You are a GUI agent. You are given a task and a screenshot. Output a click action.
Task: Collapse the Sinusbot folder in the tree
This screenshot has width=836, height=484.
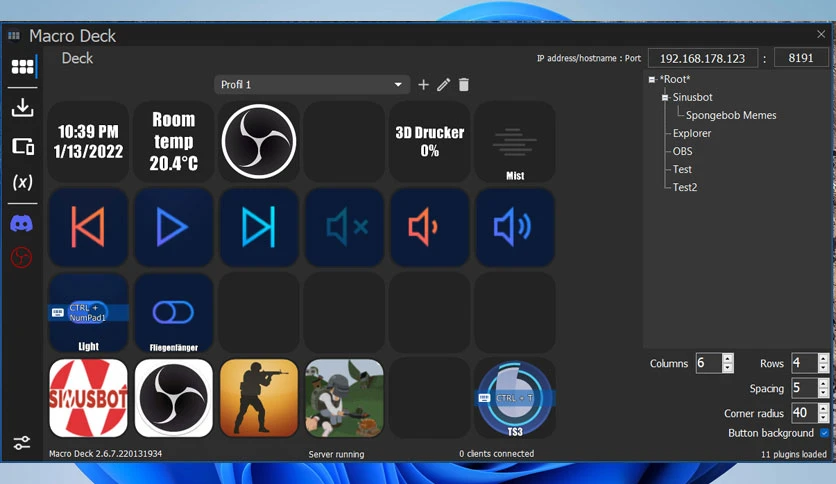point(665,98)
